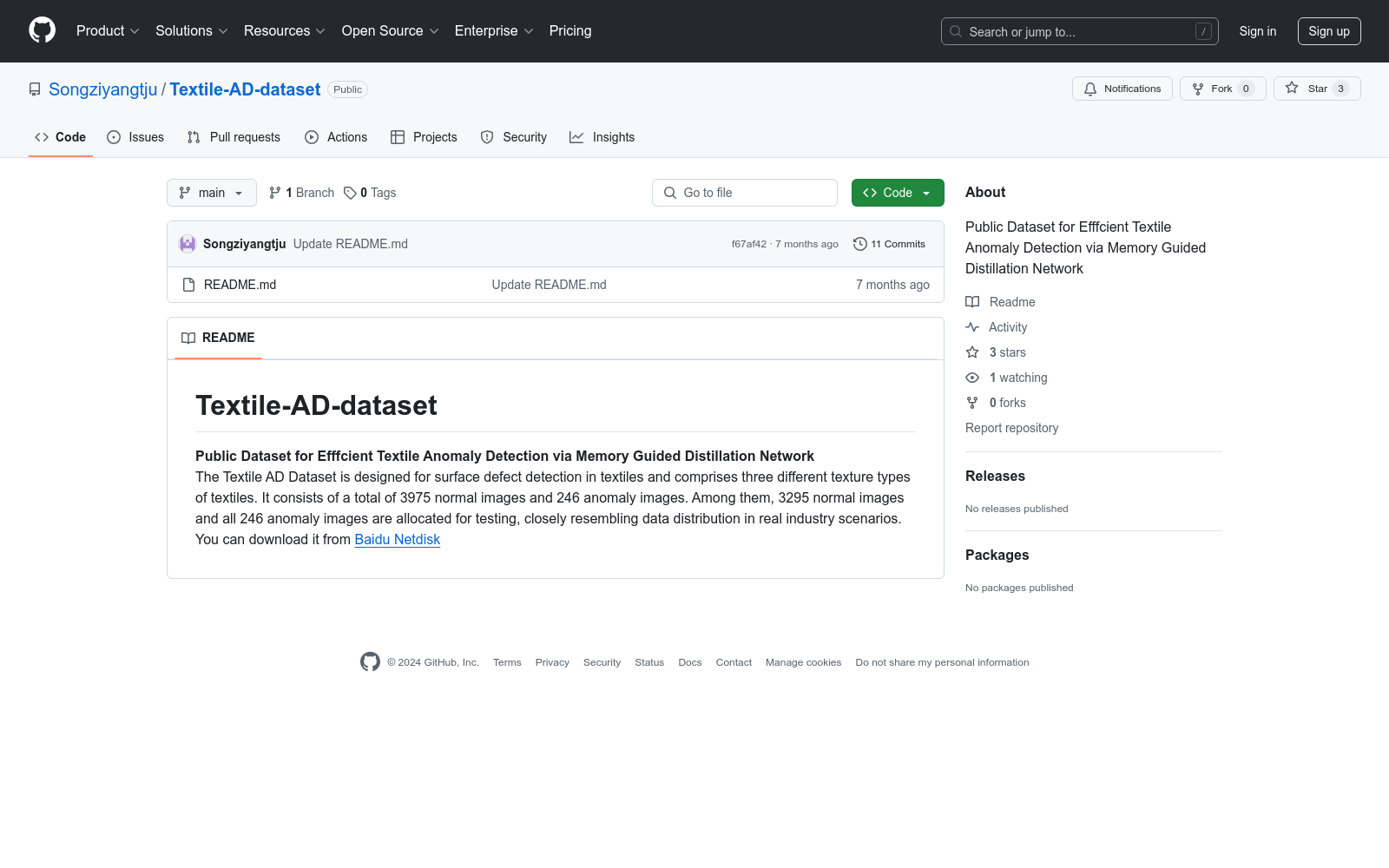The height and width of the screenshot is (868, 1389).
Task: Go to the Actions tab
Action: pos(336,137)
